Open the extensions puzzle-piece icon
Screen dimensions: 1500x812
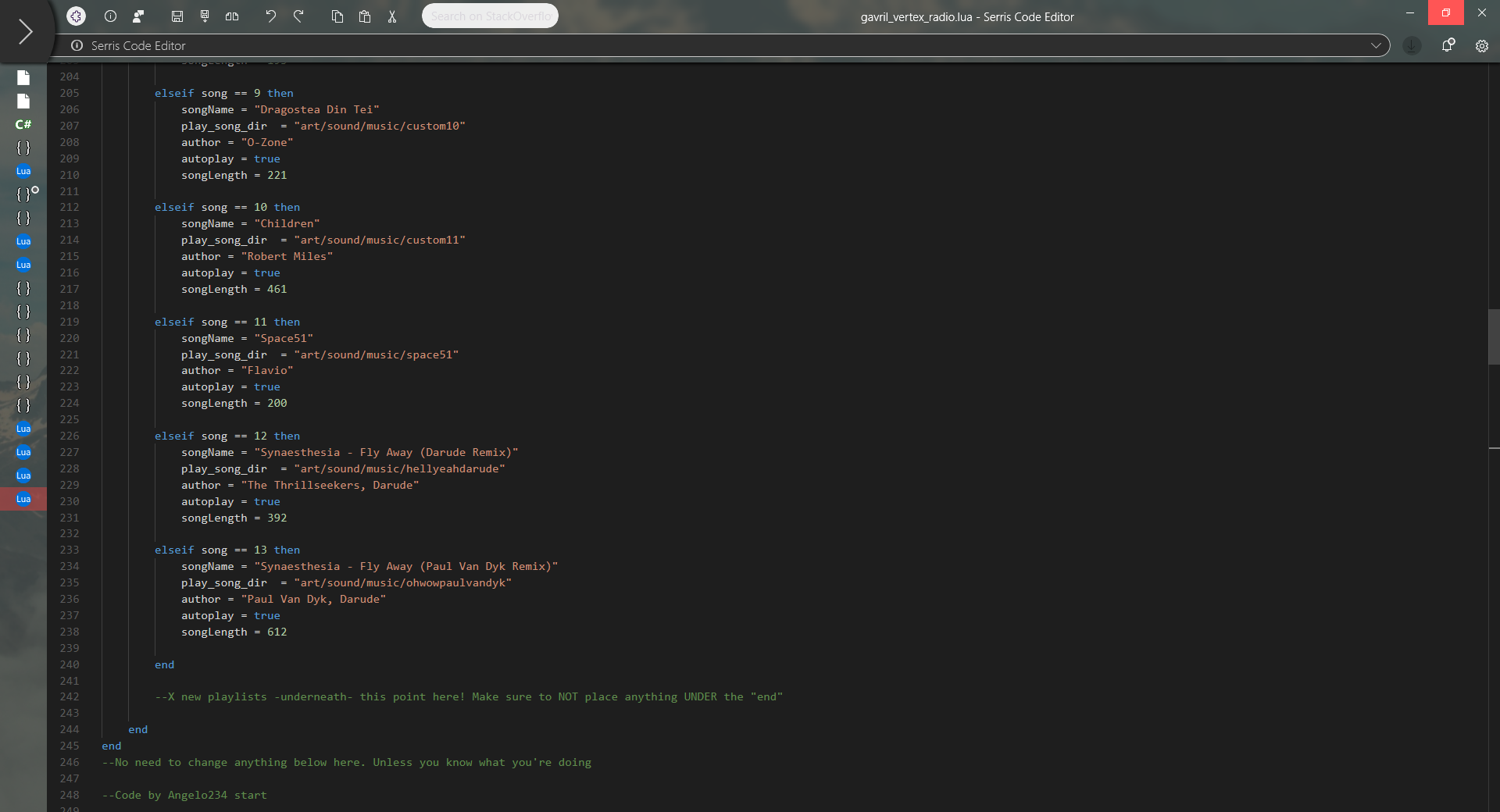[x=76, y=16]
